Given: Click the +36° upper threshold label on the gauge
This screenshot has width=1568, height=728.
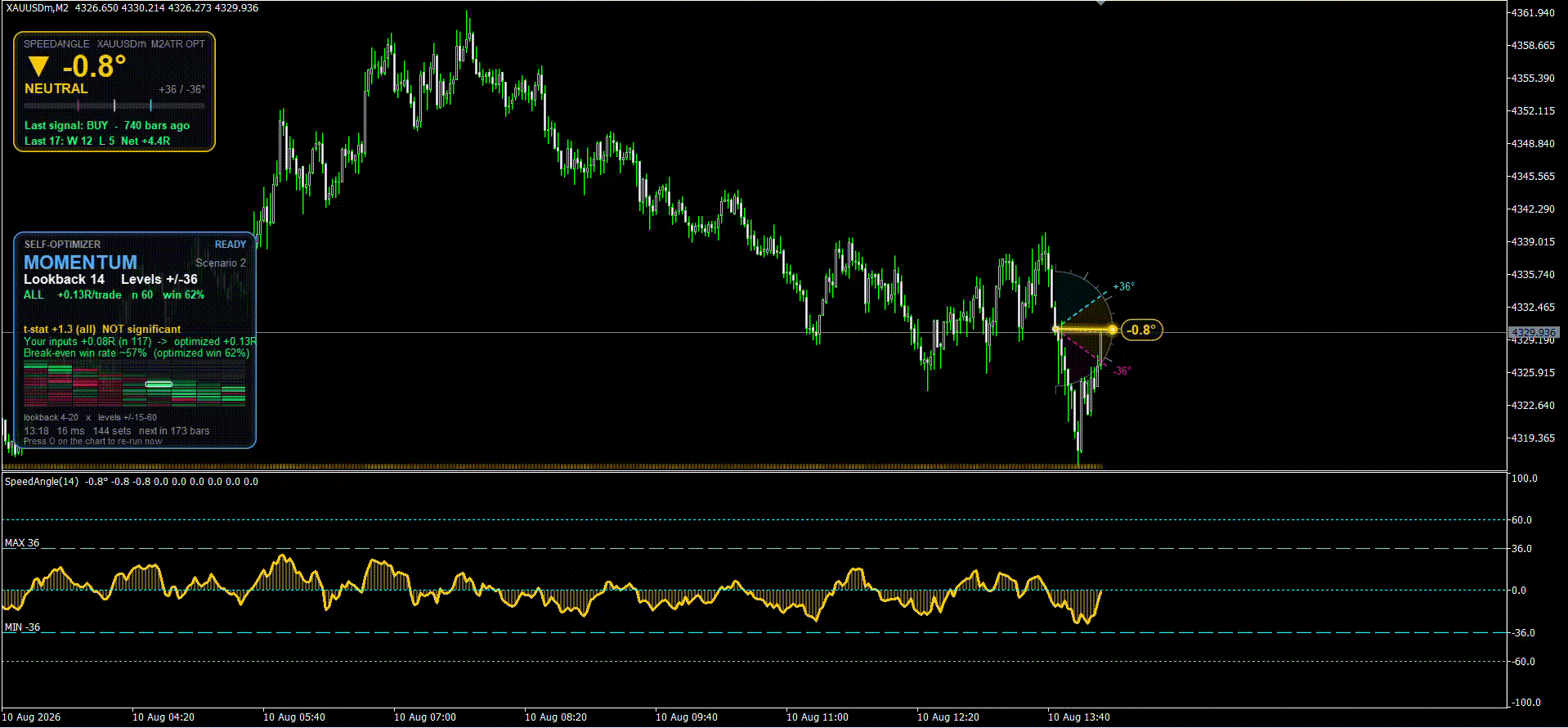Looking at the screenshot, I should point(1124,286).
